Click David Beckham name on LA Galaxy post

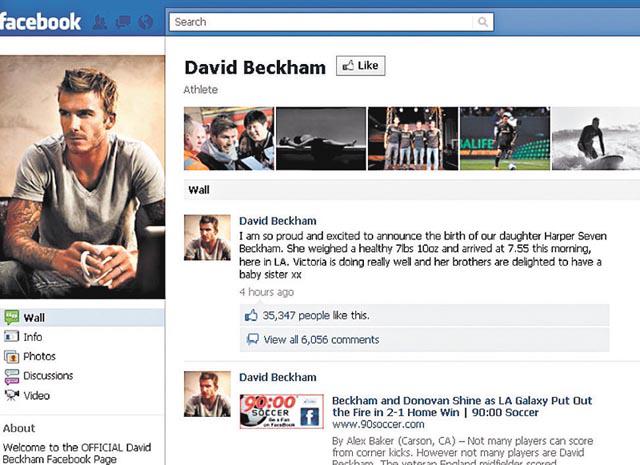point(278,377)
